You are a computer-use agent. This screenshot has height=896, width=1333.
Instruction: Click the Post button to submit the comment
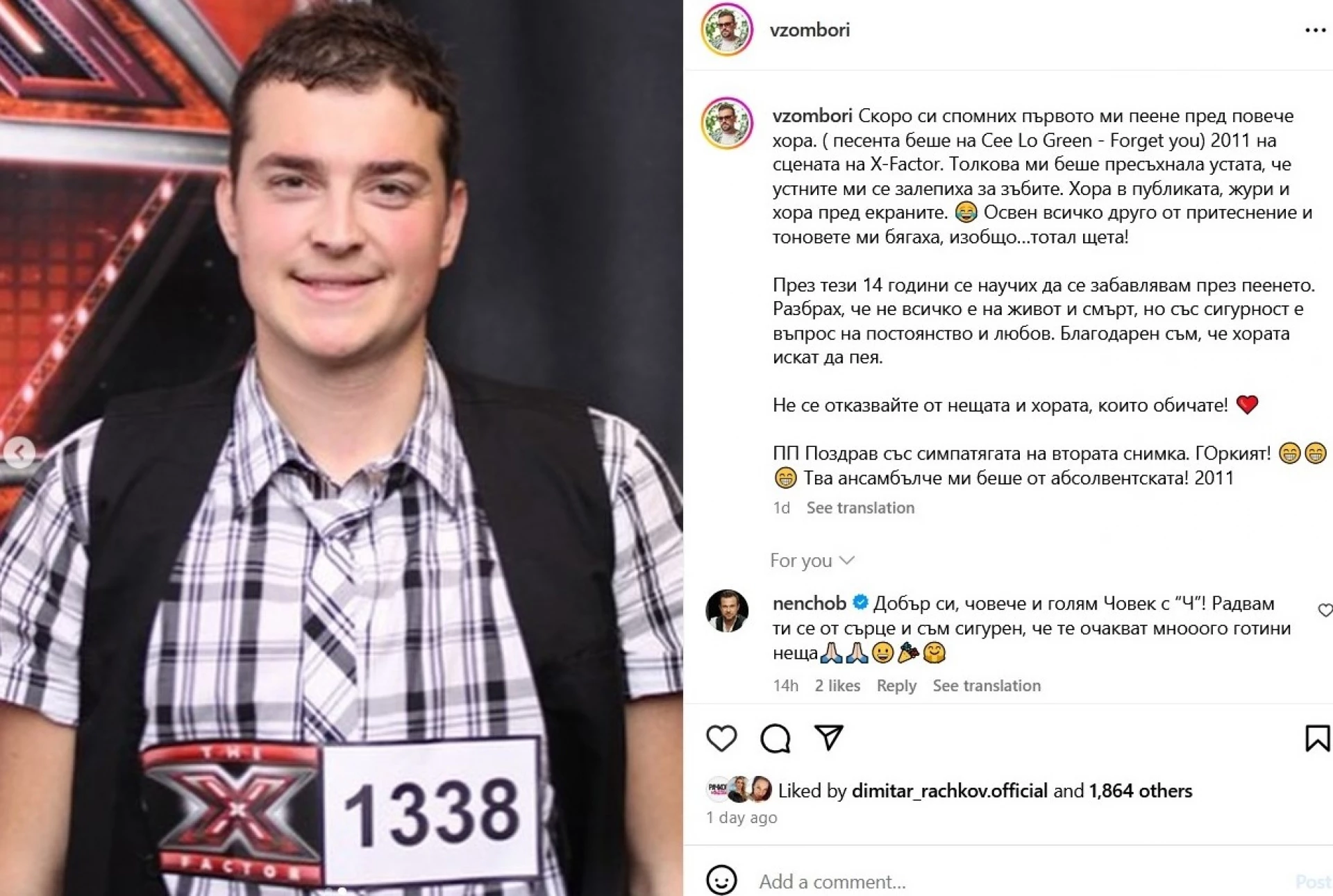point(1314,881)
